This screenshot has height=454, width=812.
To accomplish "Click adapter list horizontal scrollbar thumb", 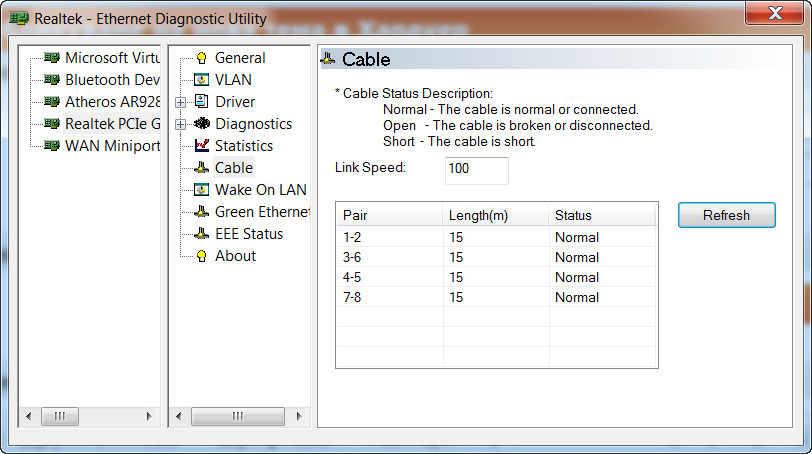I will pyautogui.click(x=60, y=416).
